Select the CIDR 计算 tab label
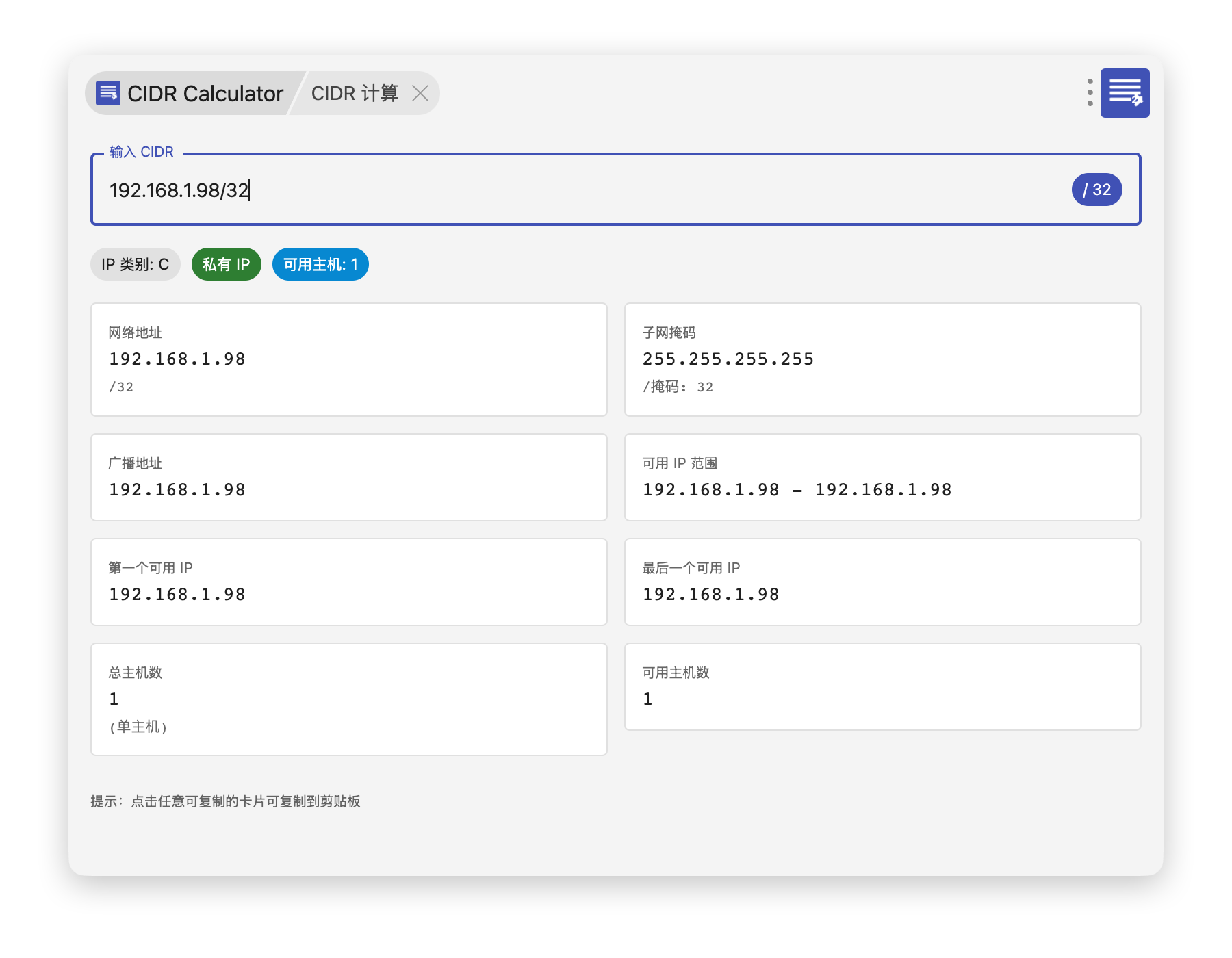 click(355, 93)
